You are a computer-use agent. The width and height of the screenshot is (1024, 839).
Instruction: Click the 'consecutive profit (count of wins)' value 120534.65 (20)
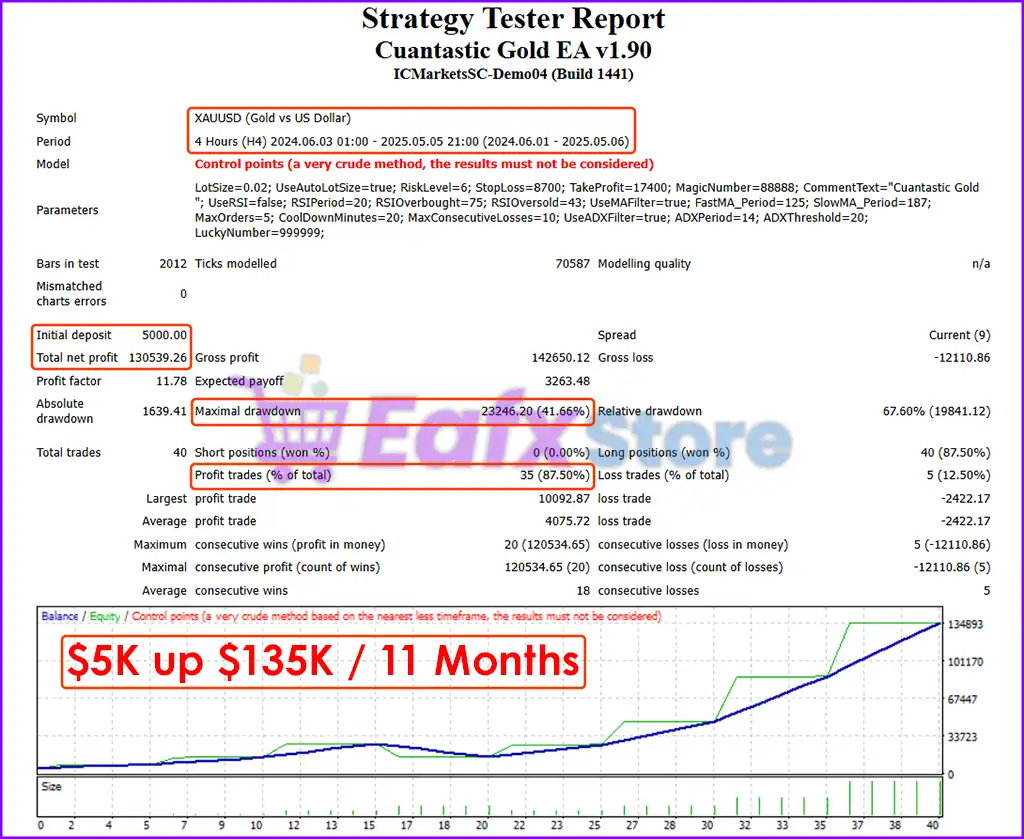point(547,567)
